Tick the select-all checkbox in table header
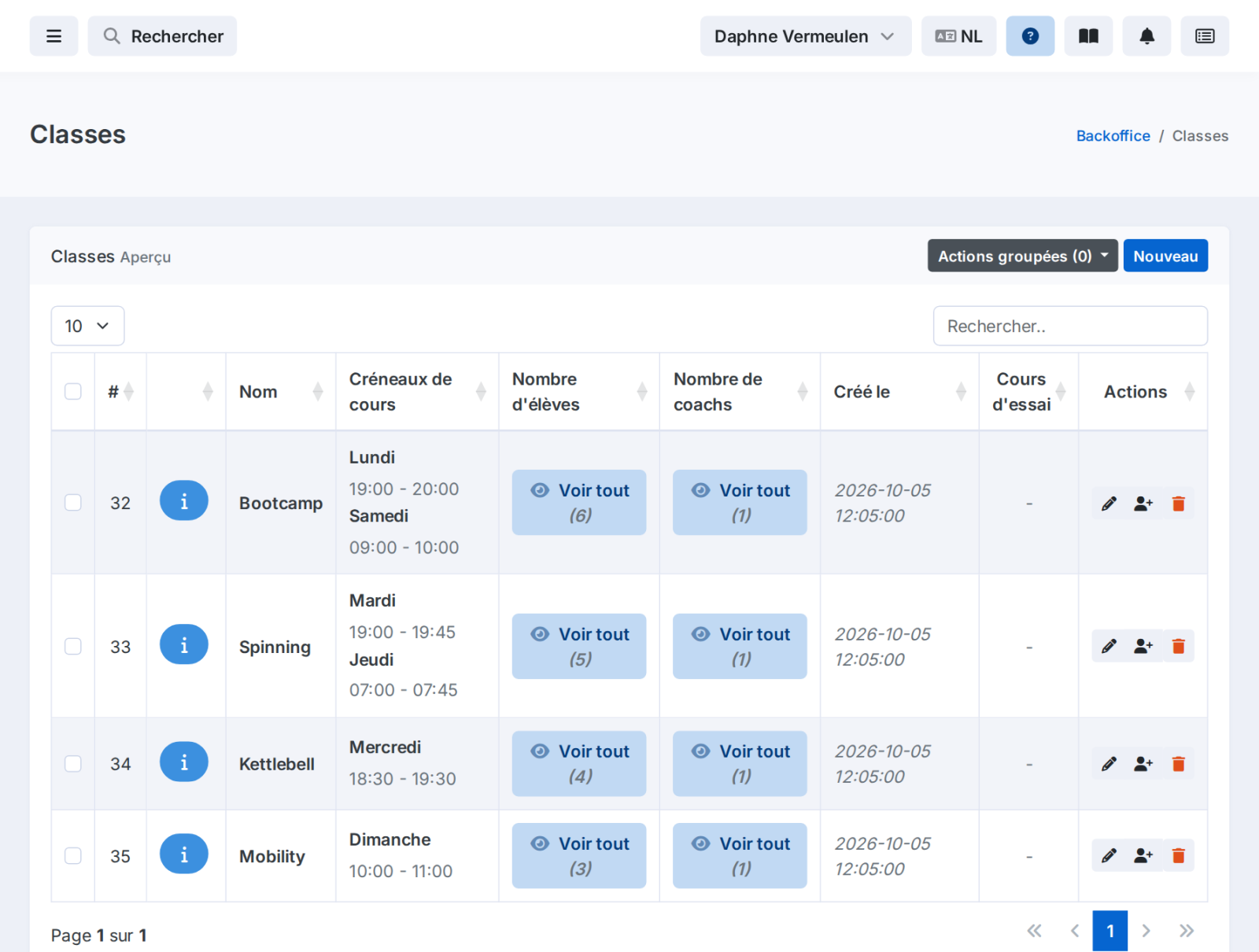 (x=73, y=392)
